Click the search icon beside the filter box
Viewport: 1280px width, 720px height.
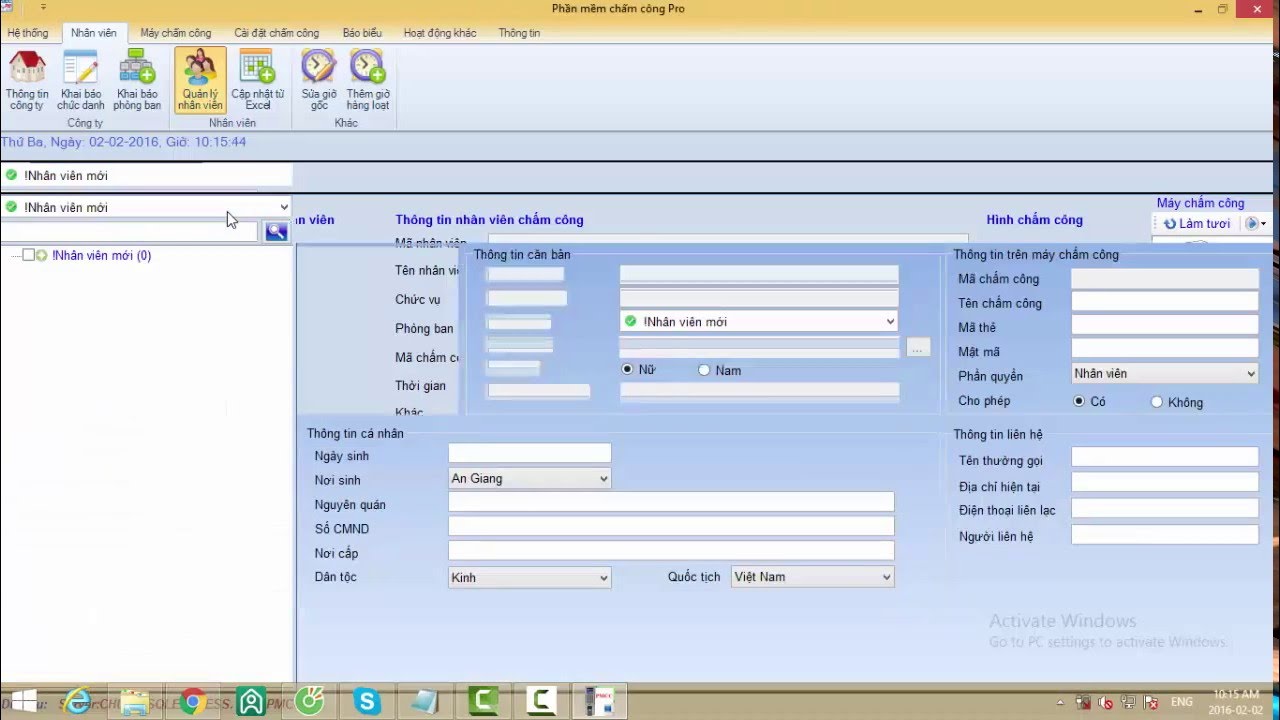[276, 232]
